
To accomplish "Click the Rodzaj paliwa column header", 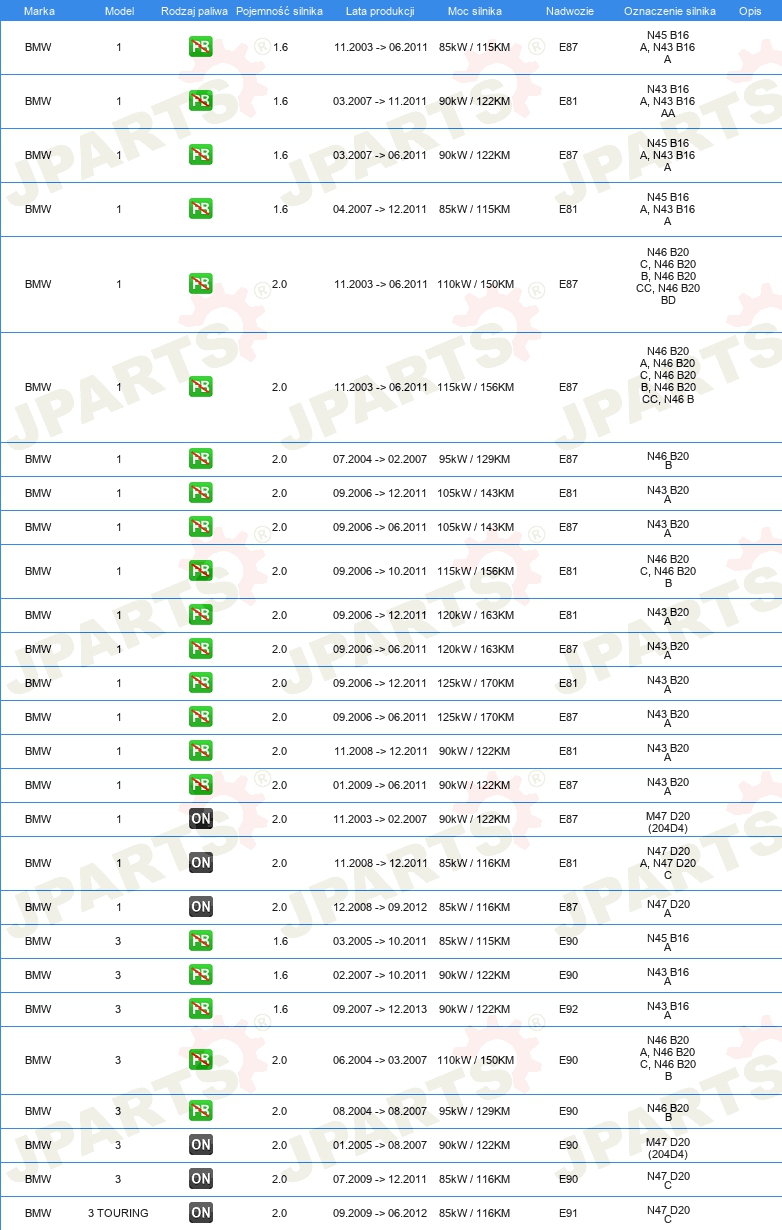I will 195,10.
